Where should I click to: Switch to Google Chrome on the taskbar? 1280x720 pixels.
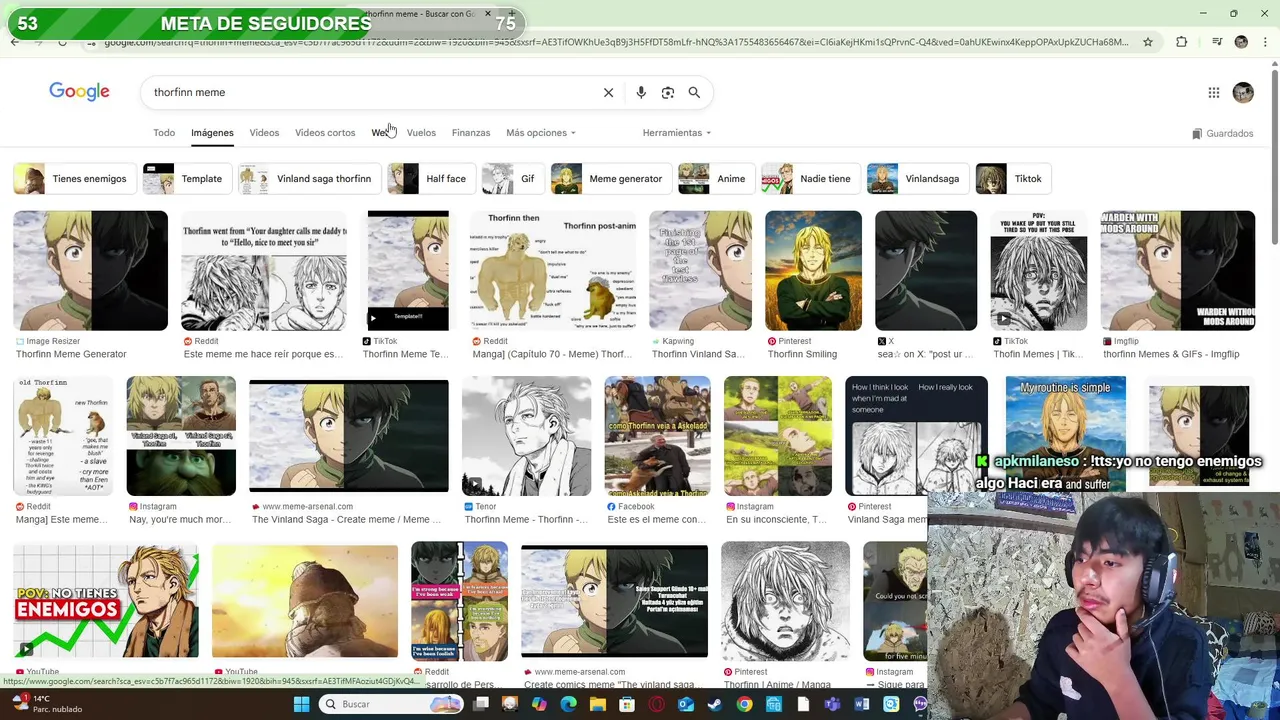tap(744, 704)
